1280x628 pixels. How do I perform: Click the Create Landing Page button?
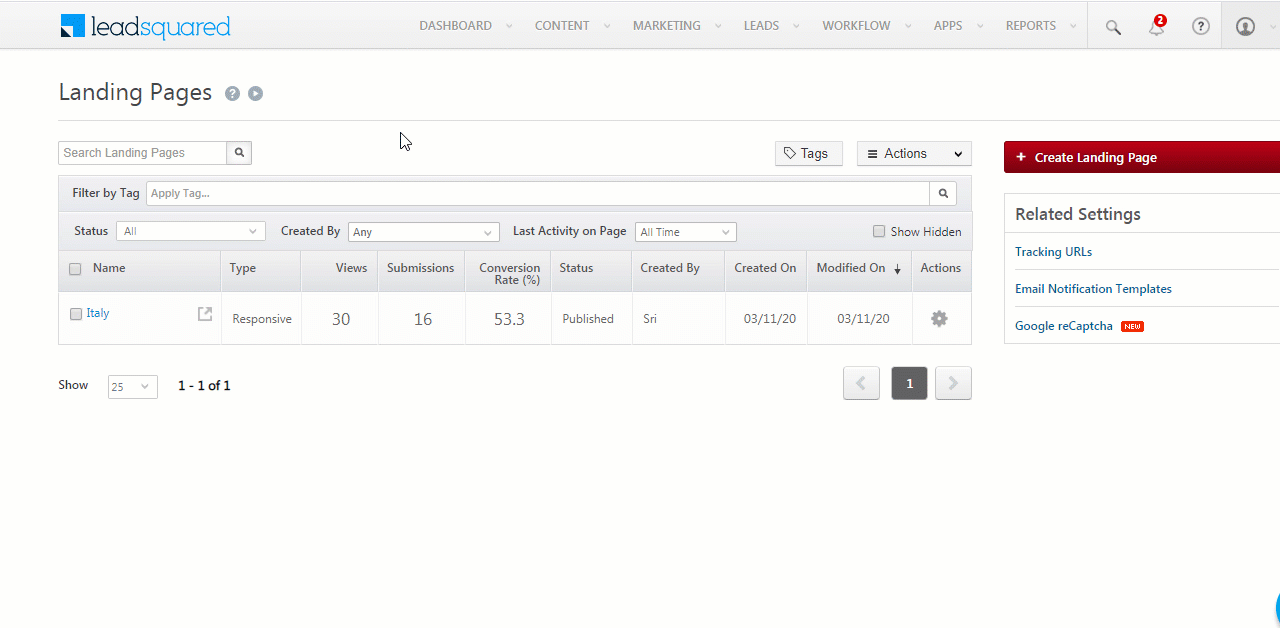coord(1141,157)
